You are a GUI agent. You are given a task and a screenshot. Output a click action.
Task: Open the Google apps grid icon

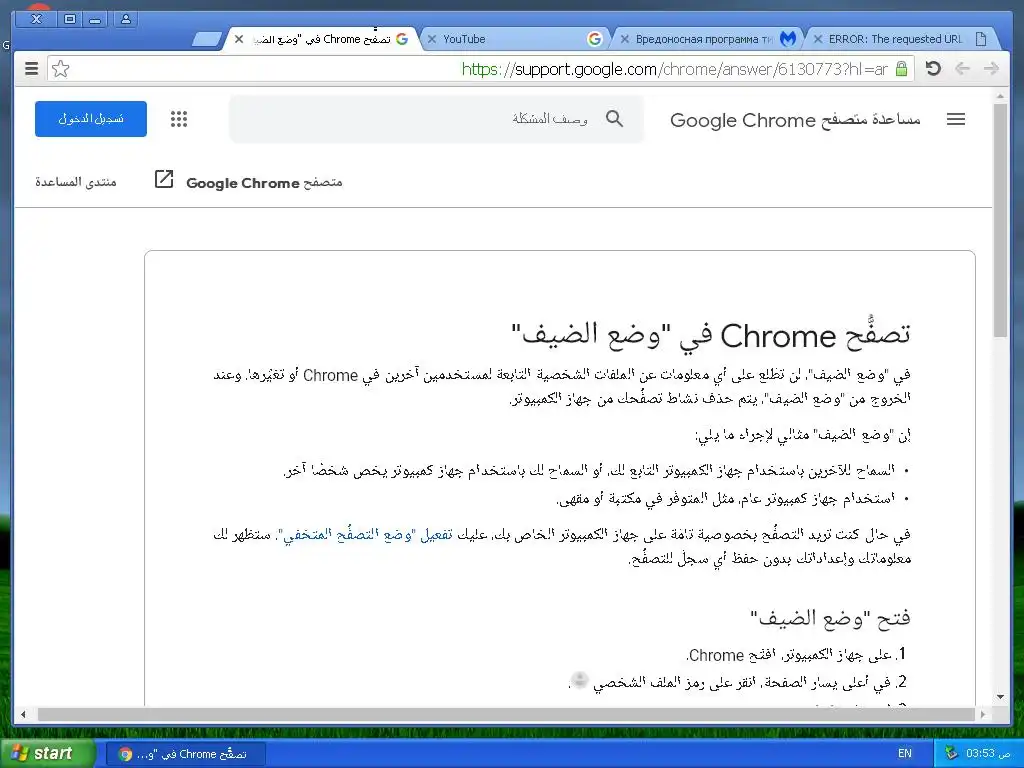178,119
